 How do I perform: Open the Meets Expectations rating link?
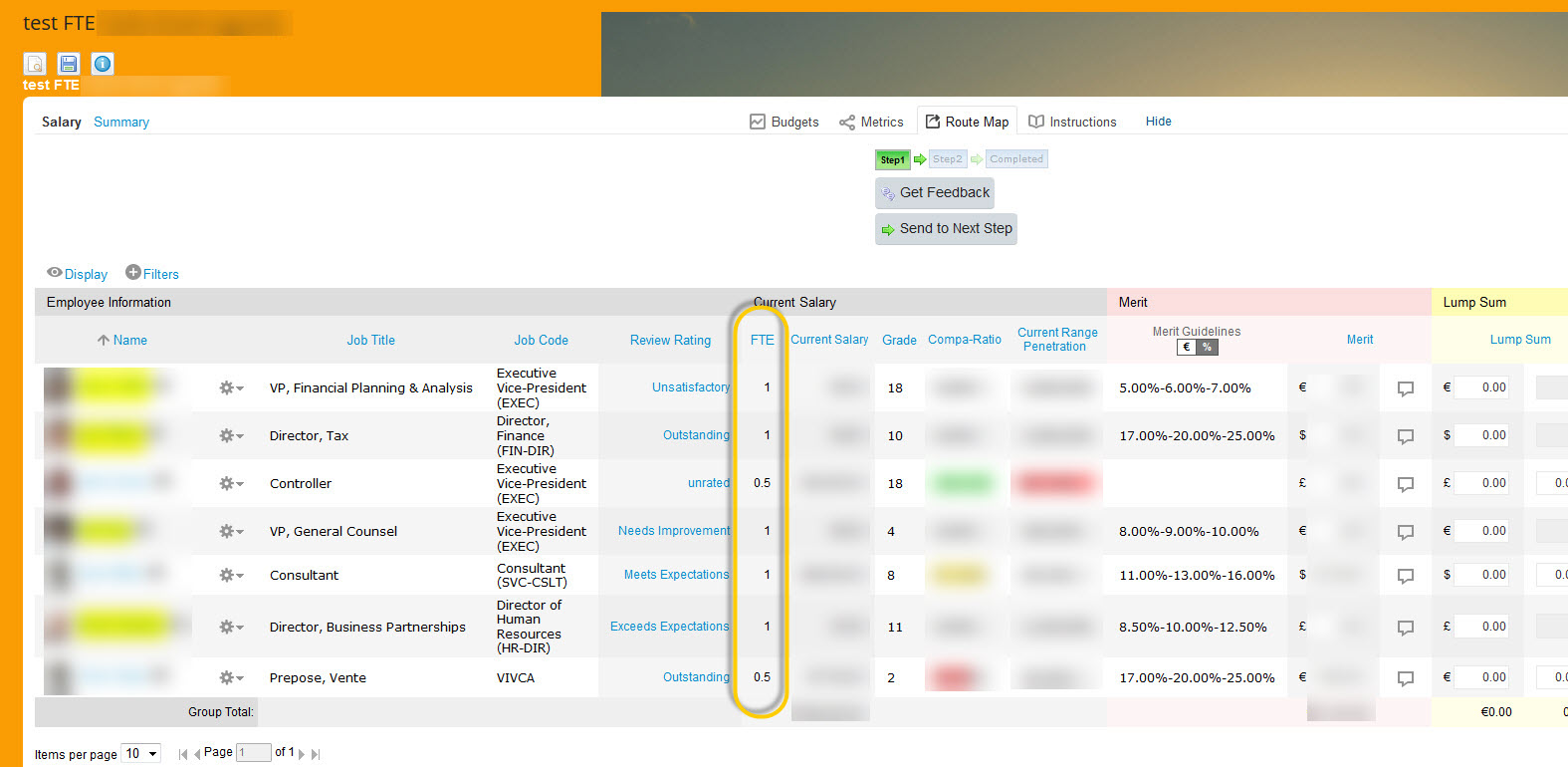click(677, 575)
